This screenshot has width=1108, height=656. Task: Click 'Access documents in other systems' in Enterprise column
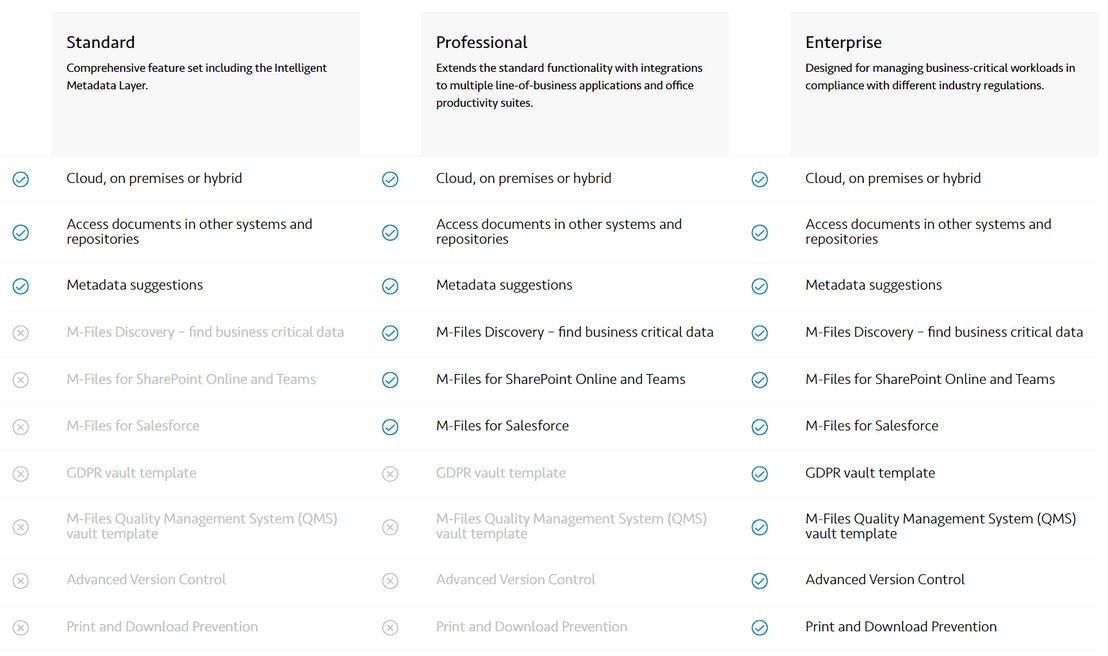[x=929, y=231]
